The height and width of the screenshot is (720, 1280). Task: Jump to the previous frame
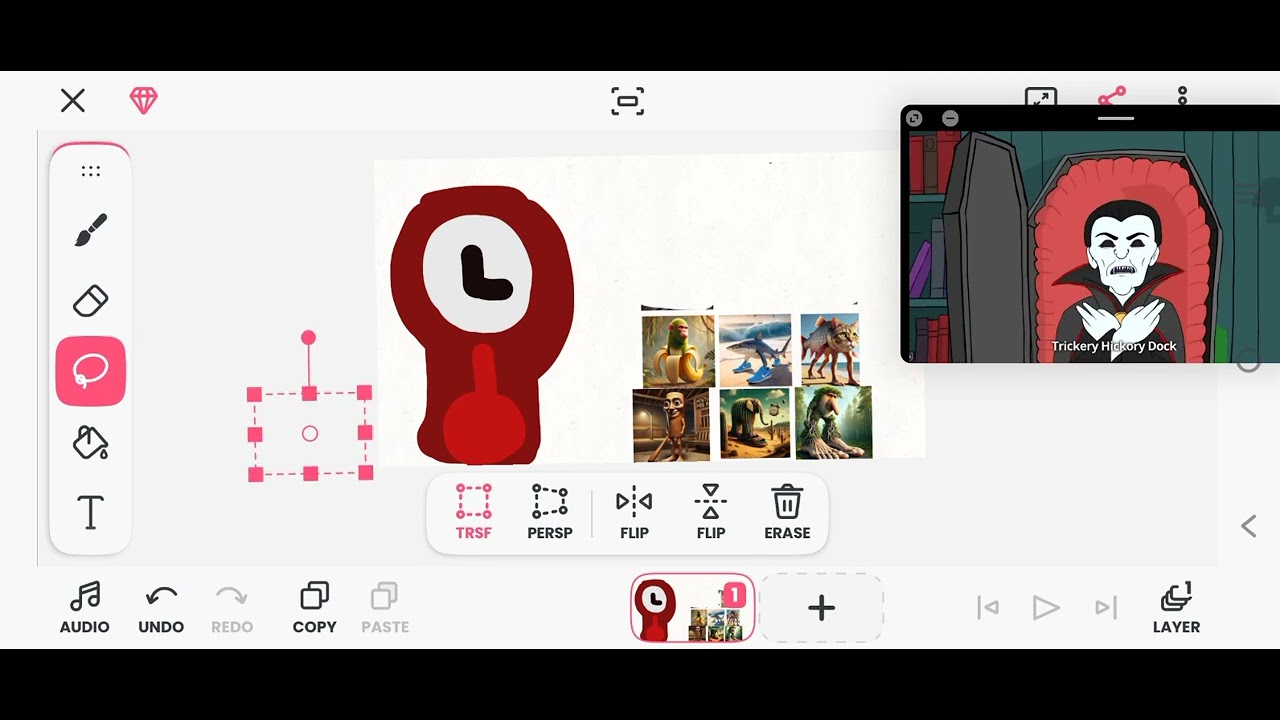coord(988,607)
